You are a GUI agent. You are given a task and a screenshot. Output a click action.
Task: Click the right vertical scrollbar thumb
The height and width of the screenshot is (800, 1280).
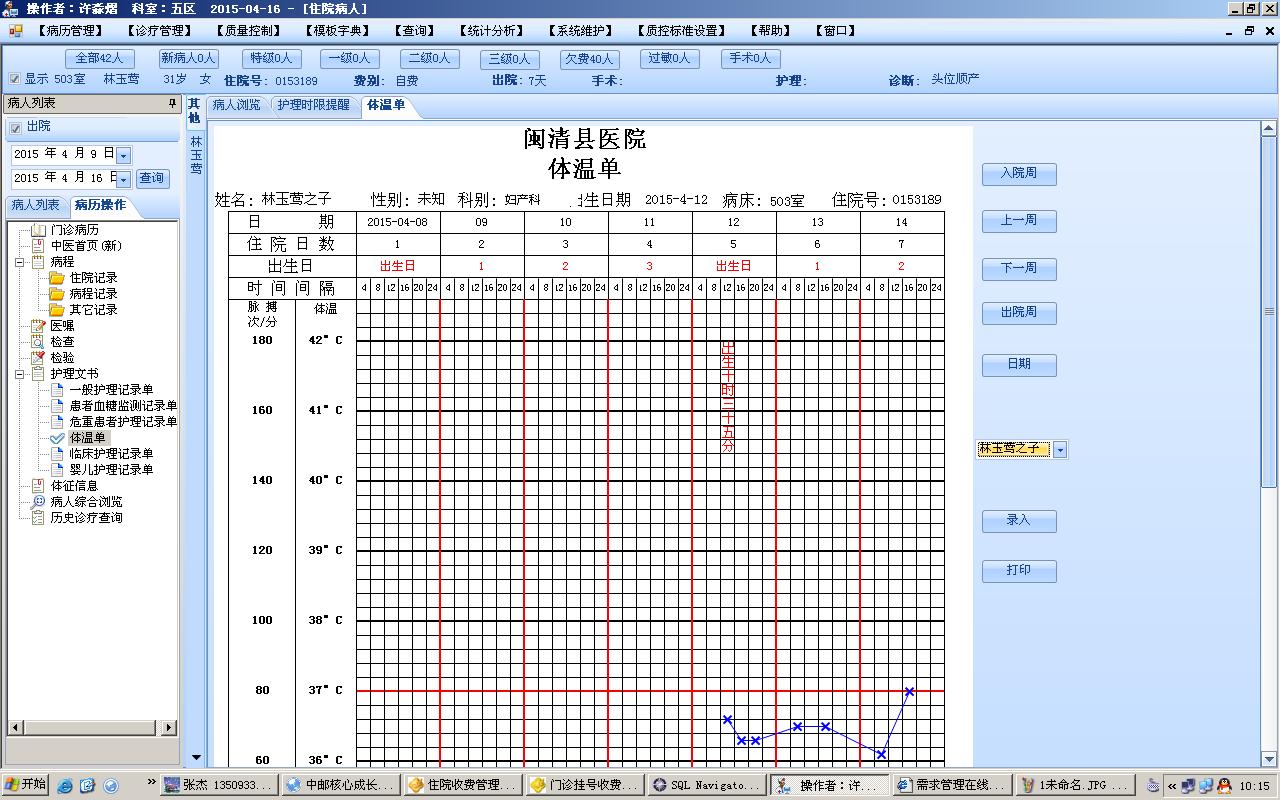(x=1269, y=312)
